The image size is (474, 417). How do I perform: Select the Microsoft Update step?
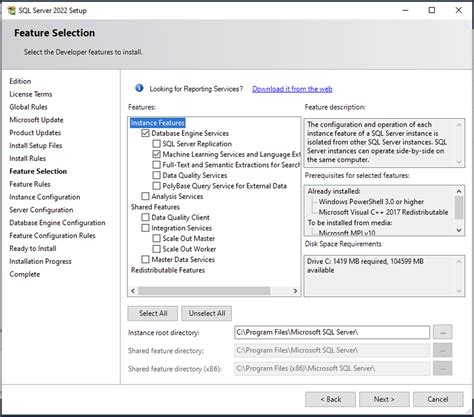click(36, 120)
